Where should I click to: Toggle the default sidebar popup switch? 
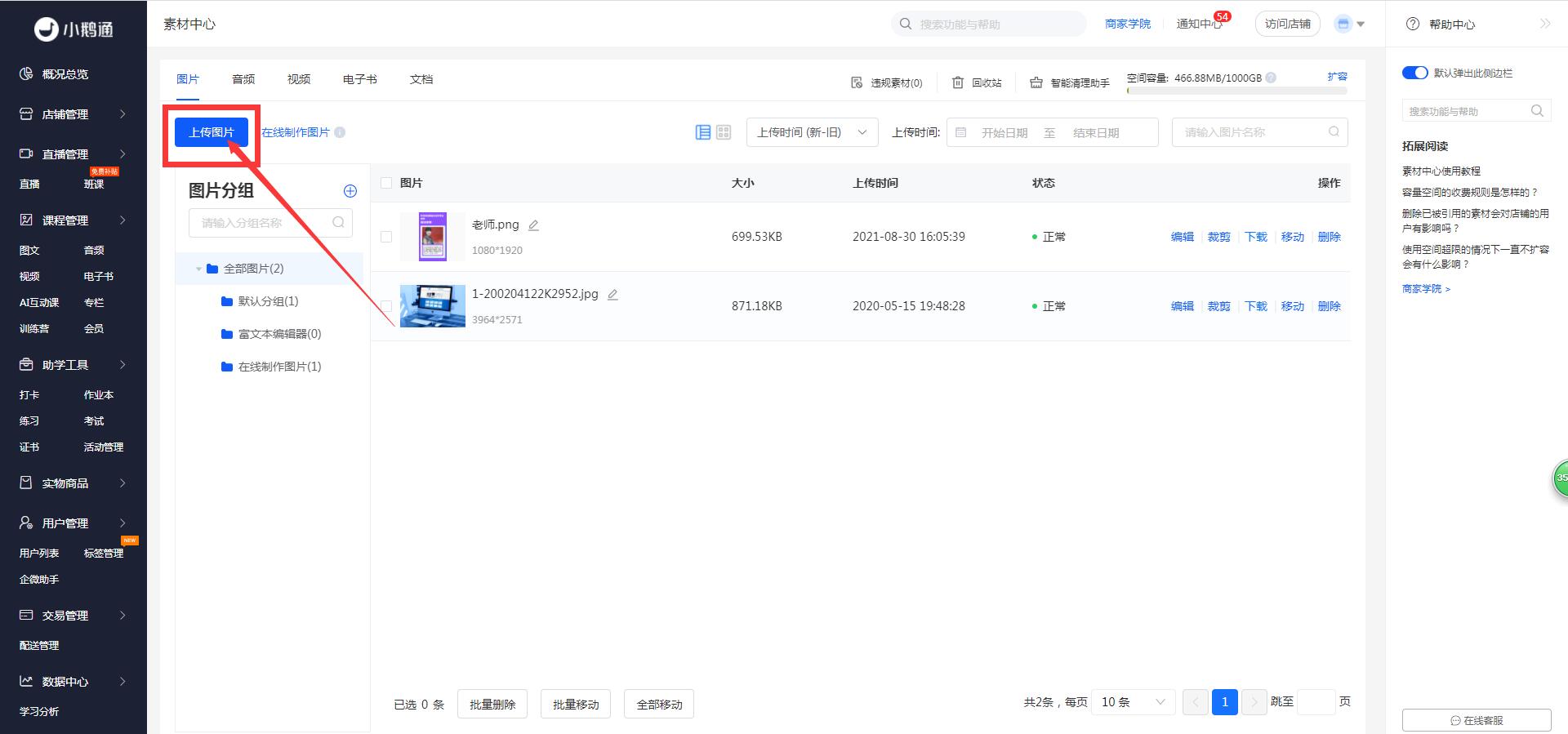coord(1414,73)
